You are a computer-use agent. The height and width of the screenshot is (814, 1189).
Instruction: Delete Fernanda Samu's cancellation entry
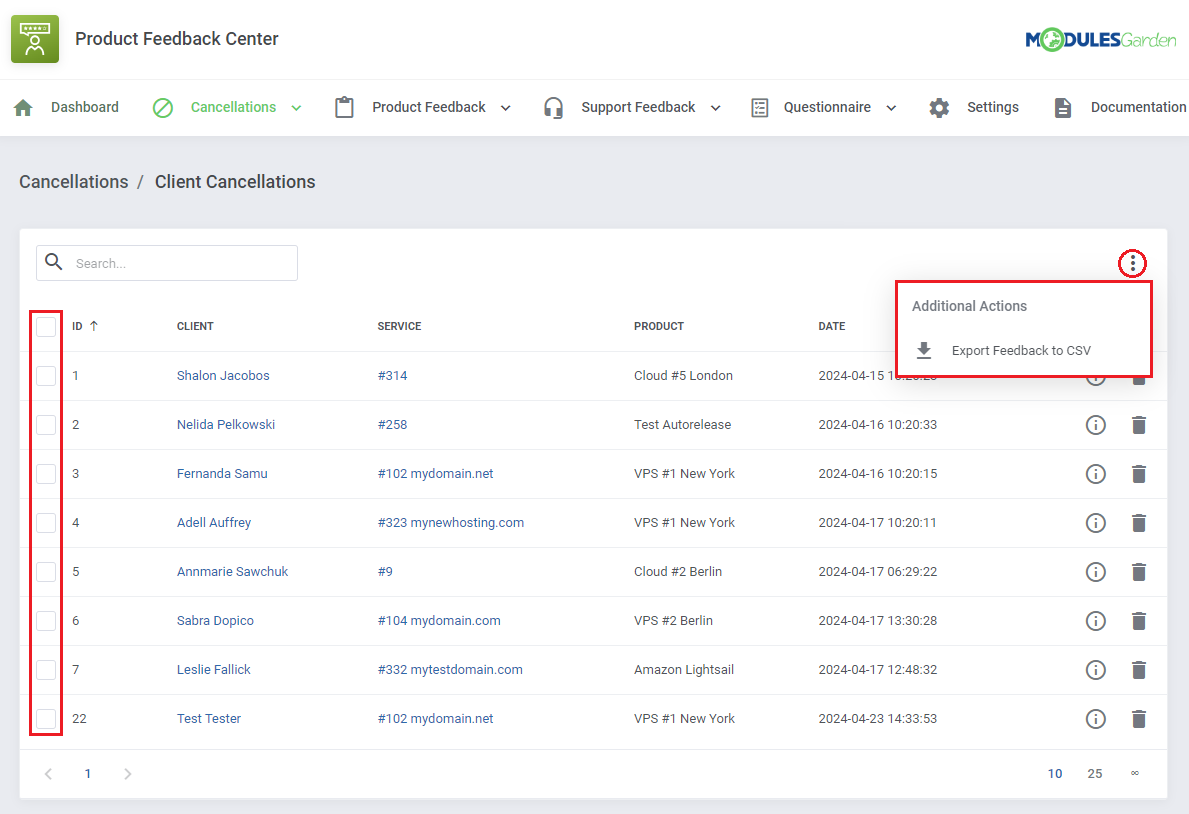click(x=1138, y=474)
